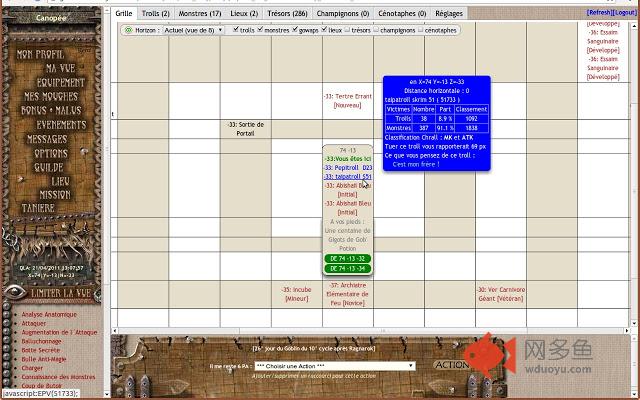Click the Augmentation de l'Attaque link
The height and width of the screenshot is (400, 640).
point(59,332)
